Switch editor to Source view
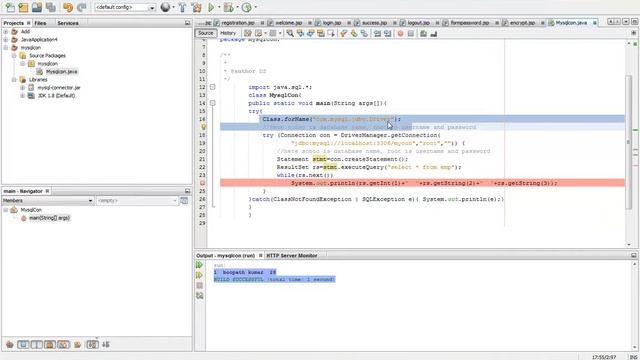 point(206,33)
